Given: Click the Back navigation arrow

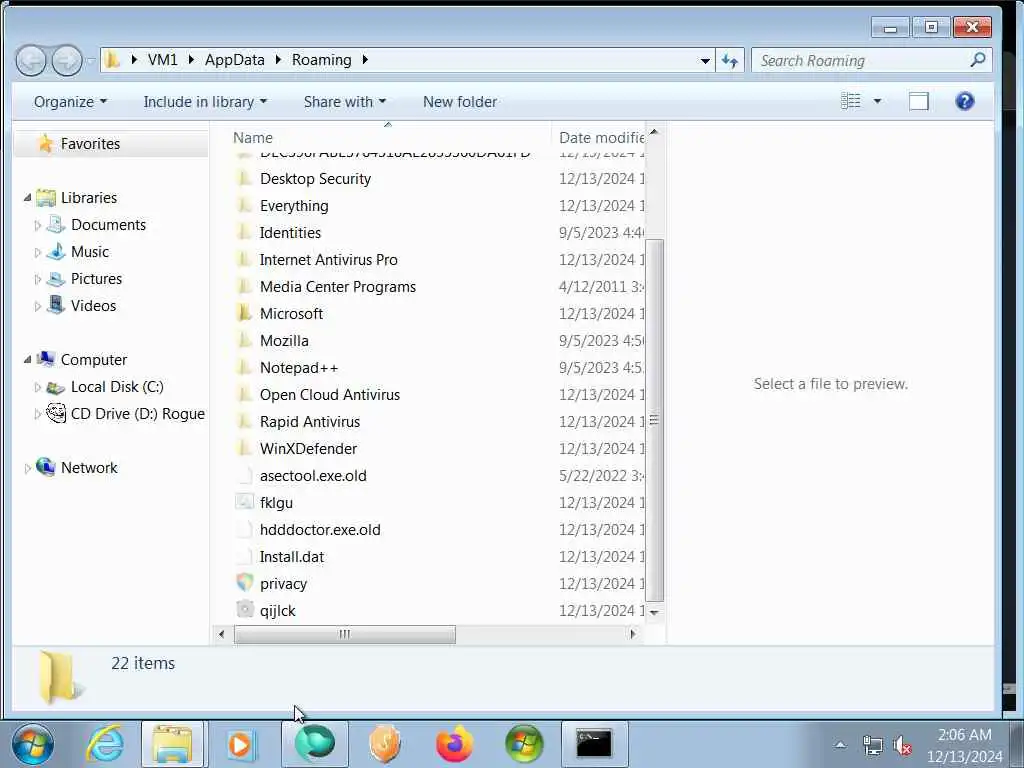Looking at the screenshot, I should (x=31, y=61).
